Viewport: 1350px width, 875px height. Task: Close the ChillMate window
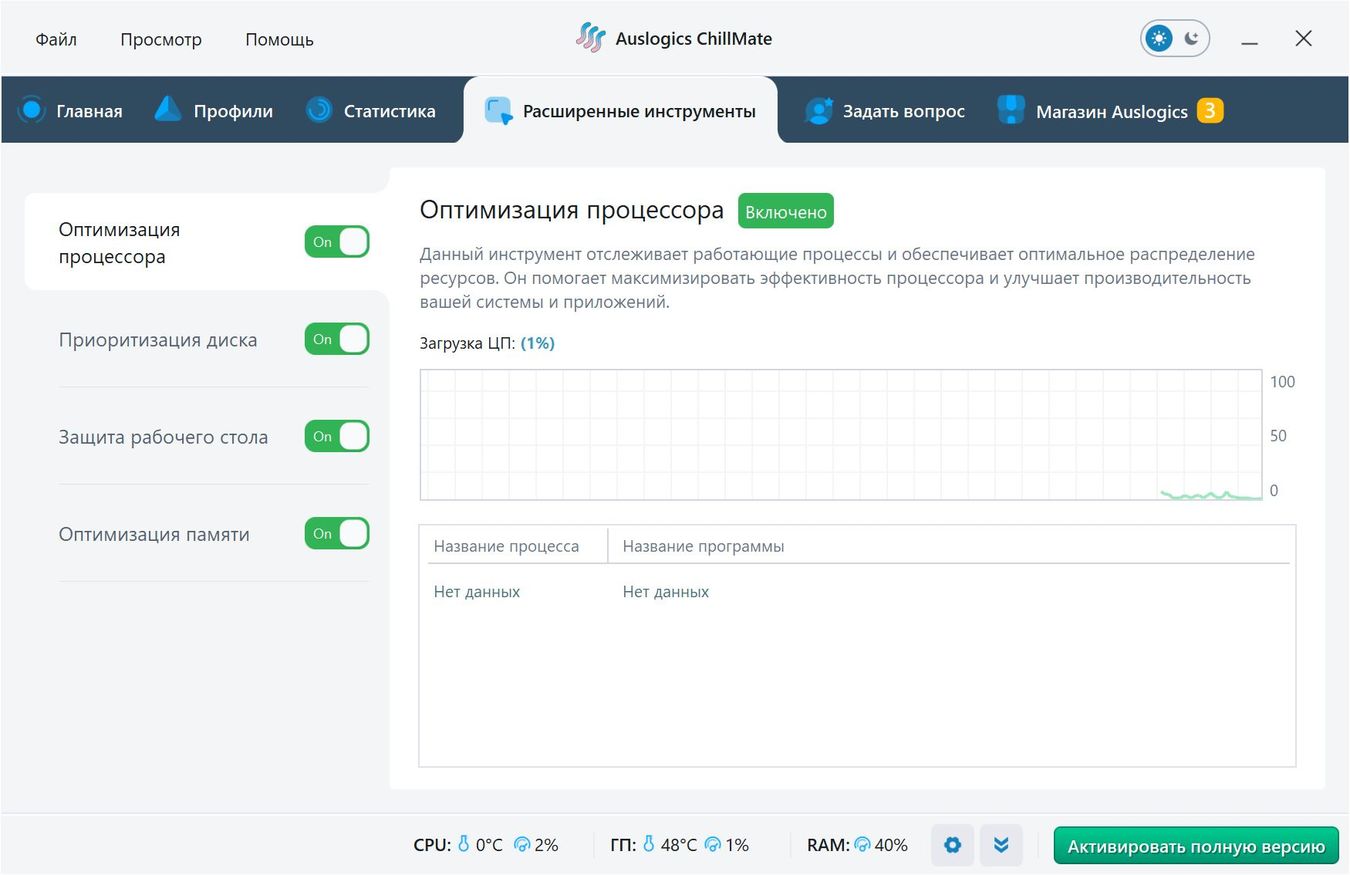[x=1303, y=38]
